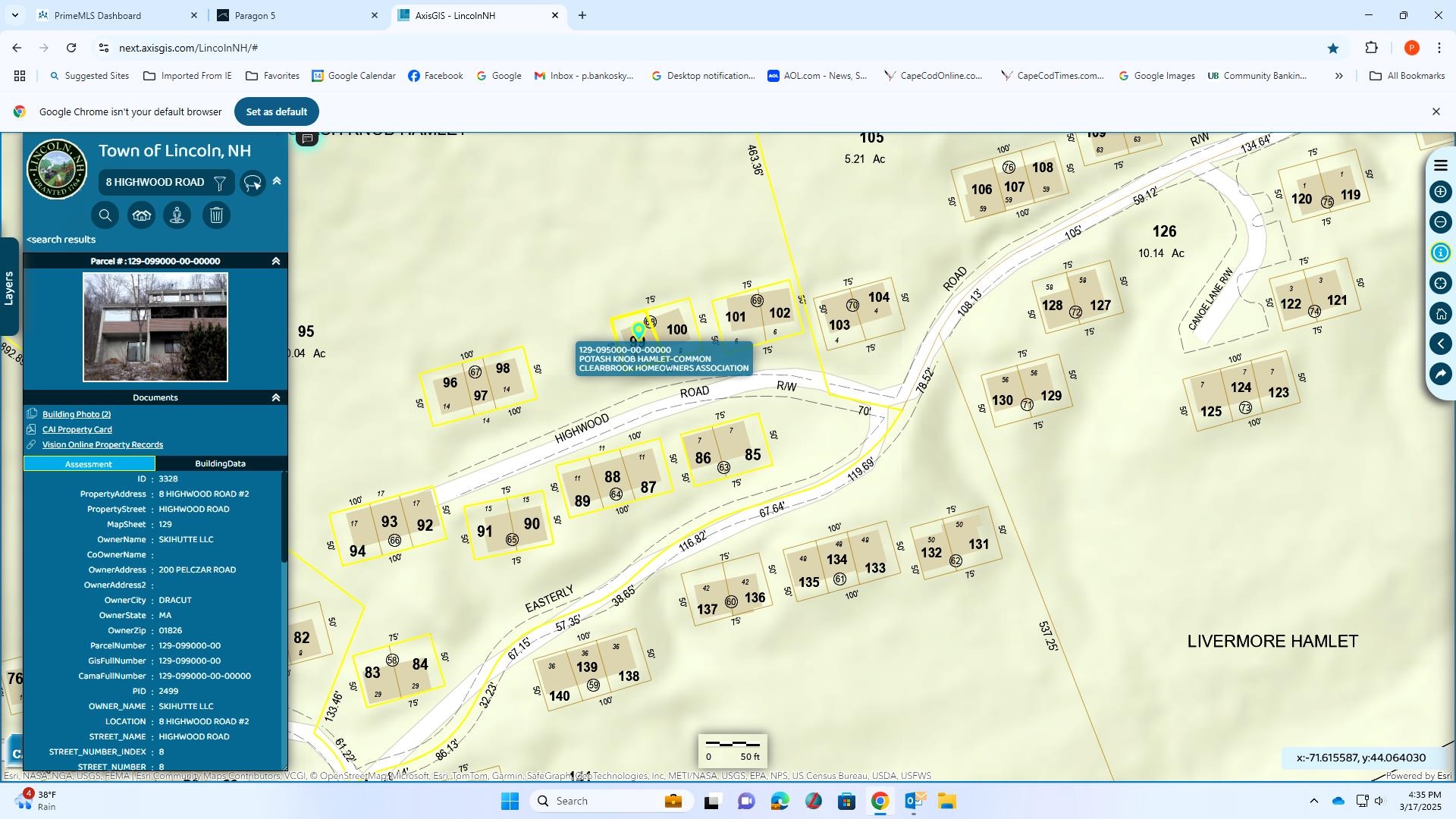View site information icon
This screenshot has width=1456, height=819.
(104, 48)
